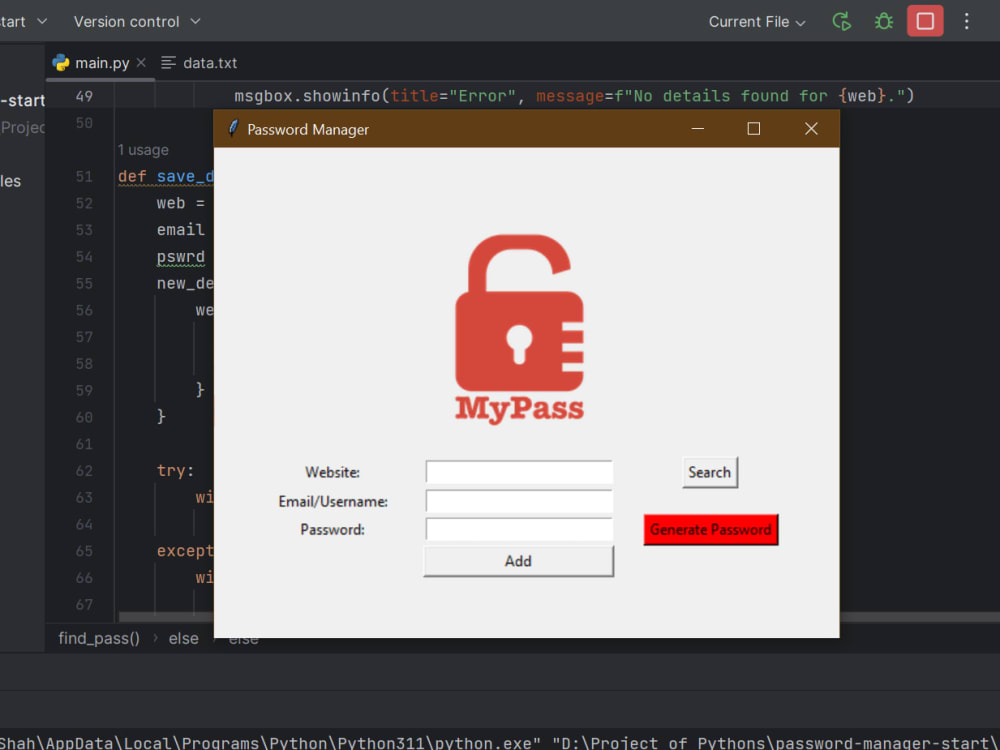This screenshot has height=750, width=1000.
Task: Close the Password Manager window
Action: point(811,129)
